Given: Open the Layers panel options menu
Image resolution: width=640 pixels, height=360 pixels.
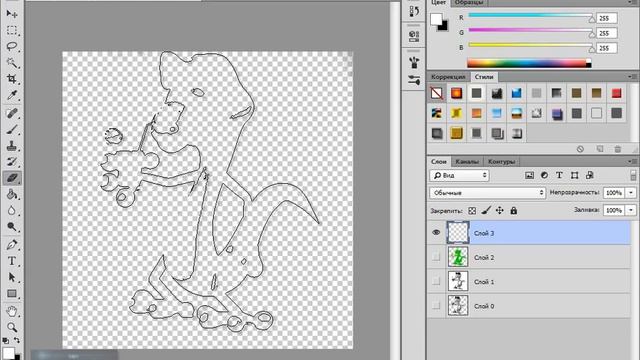Looking at the screenshot, I should point(632,162).
